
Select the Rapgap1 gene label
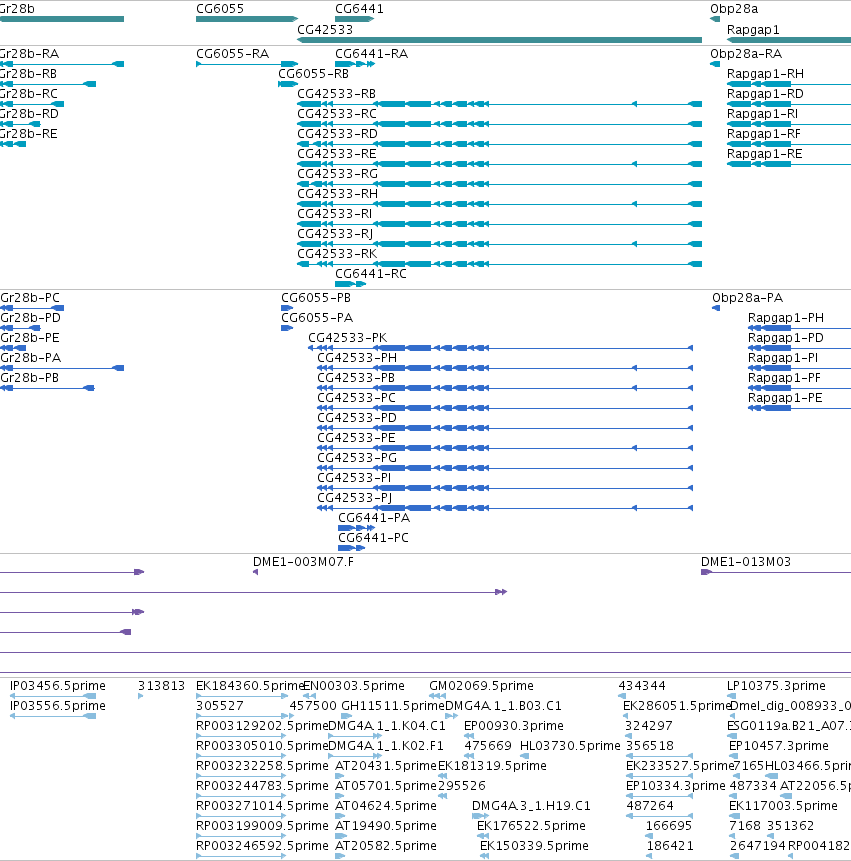tap(753, 30)
